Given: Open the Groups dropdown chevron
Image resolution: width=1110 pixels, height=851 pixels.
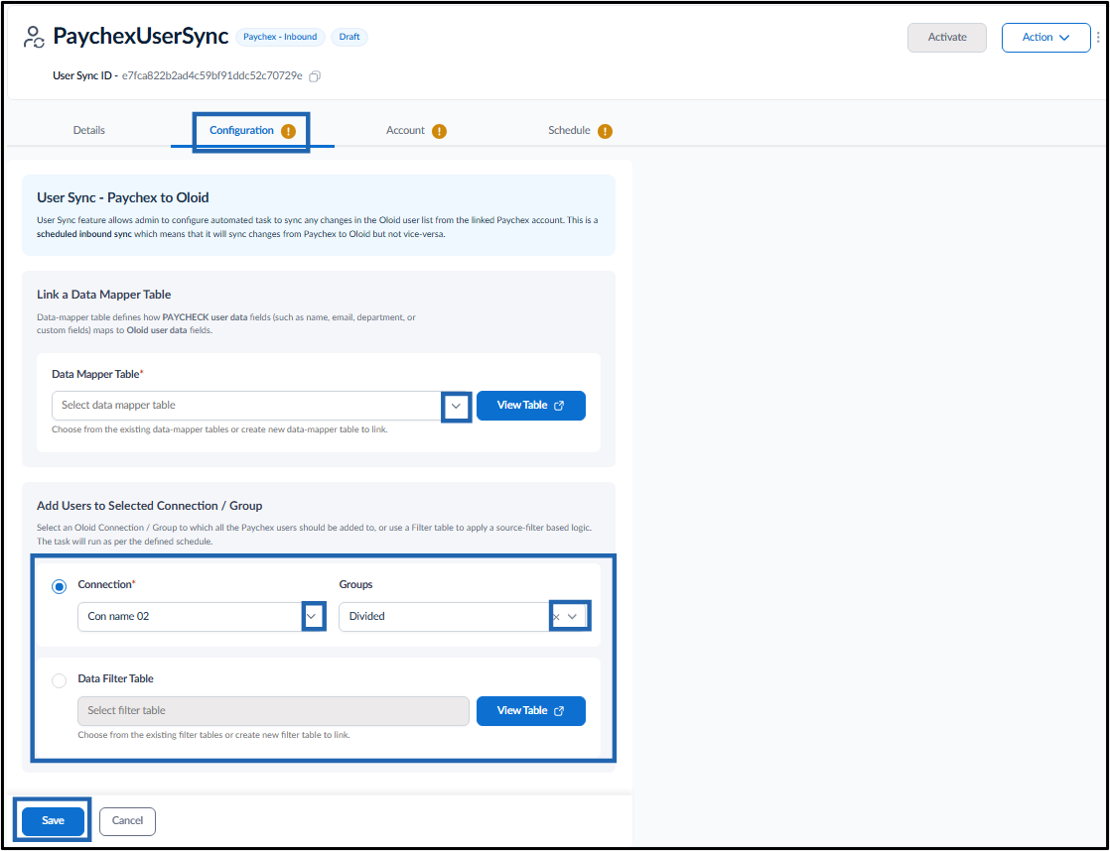Looking at the screenshot, I should (x=573, y=617).
